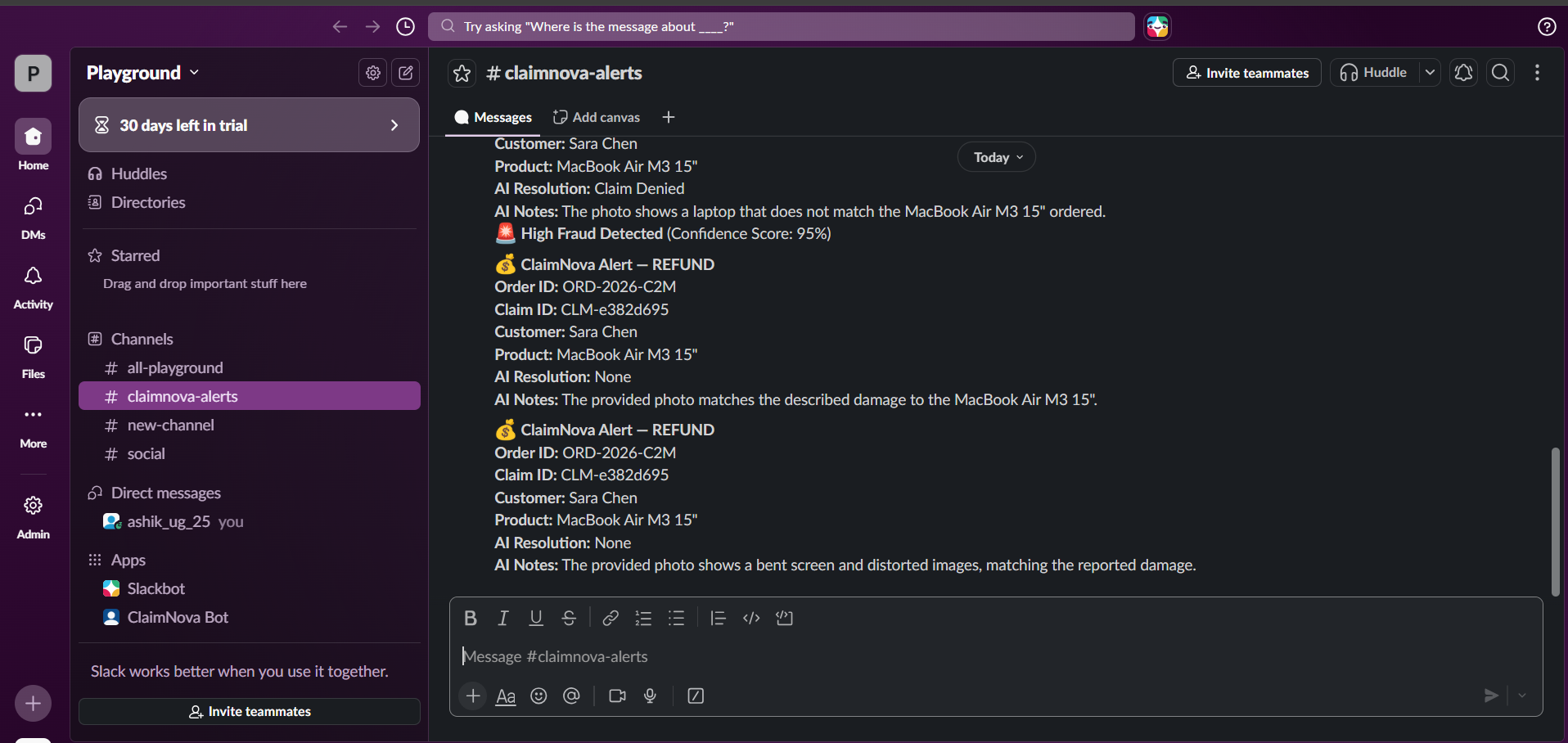Open the Activity view
This screenshot has width=1568, height=743.
[34, 287]
